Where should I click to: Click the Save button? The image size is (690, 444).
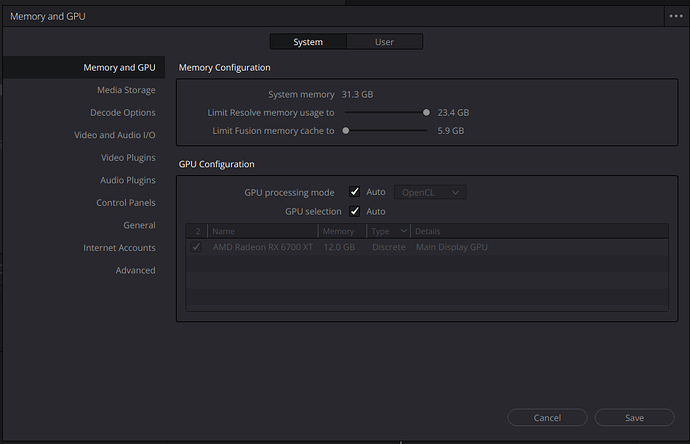(634, 418)
